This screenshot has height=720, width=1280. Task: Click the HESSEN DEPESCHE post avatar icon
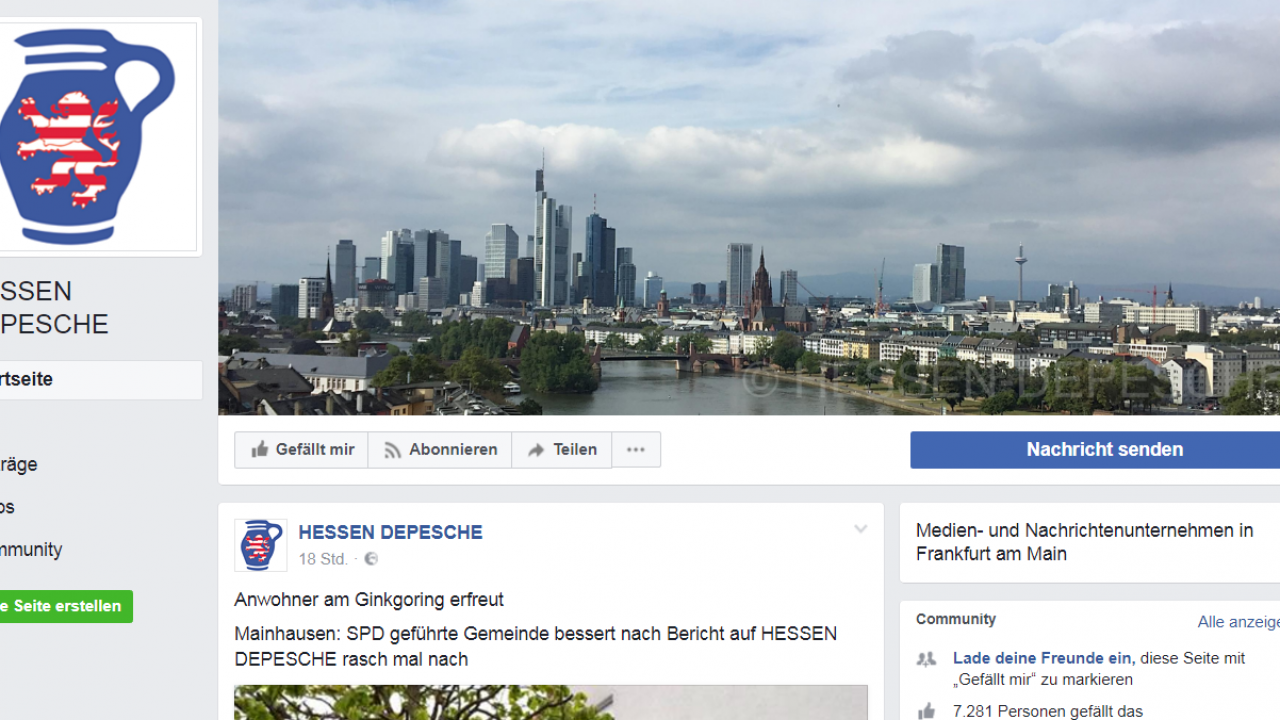pyautogui.click(x=260, y=545)
